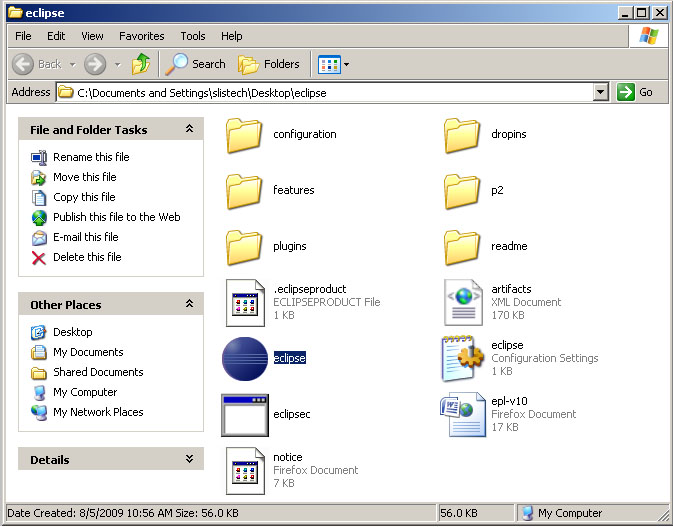The width and height of the screenshot is (673, 527).
Task: Open the Back history dropdown arrow
Action: click(73, 65)
